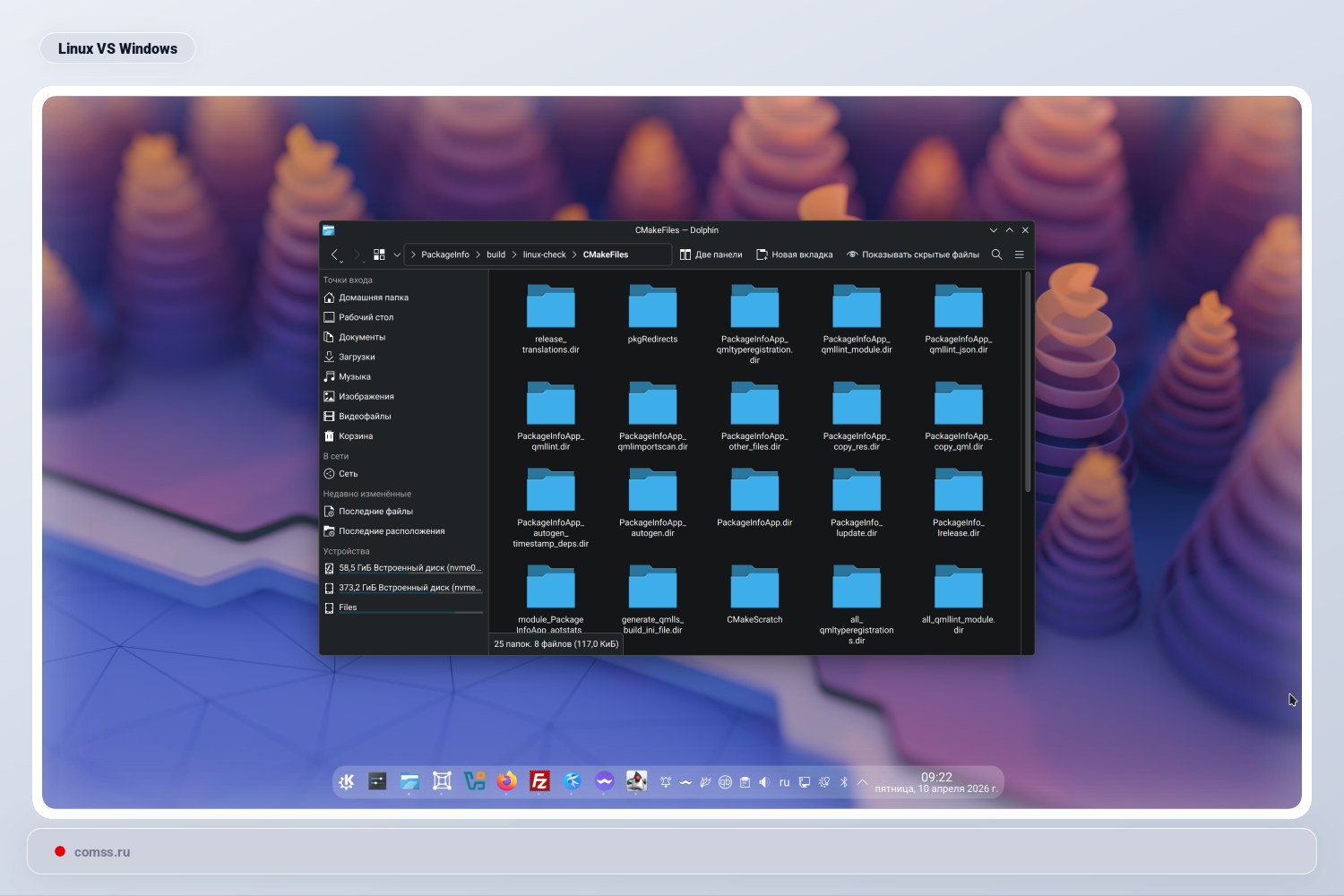Toggle Bluetooth from the system tray
1344x896 pixels.
pos(842,781)
